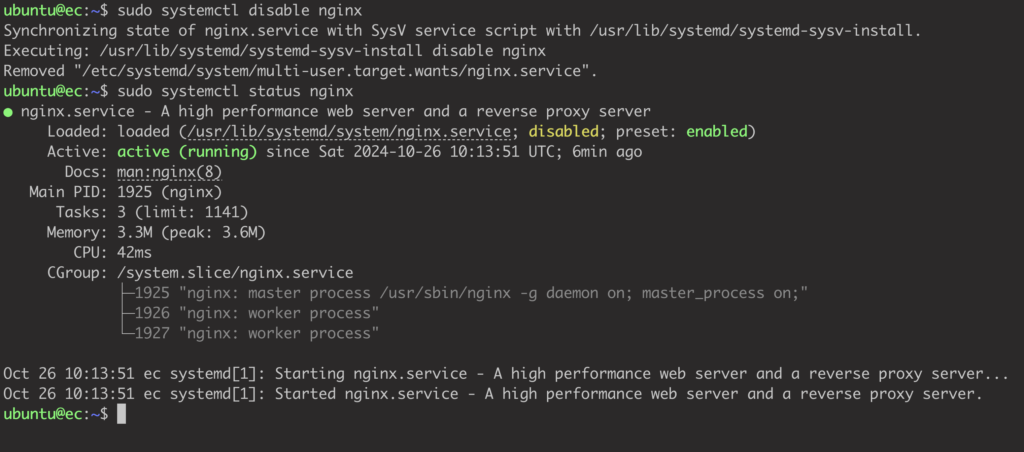This screenshot has width=1024, height=452.
Task: Click the yellow 'disabled' status word
Action: 564,132
